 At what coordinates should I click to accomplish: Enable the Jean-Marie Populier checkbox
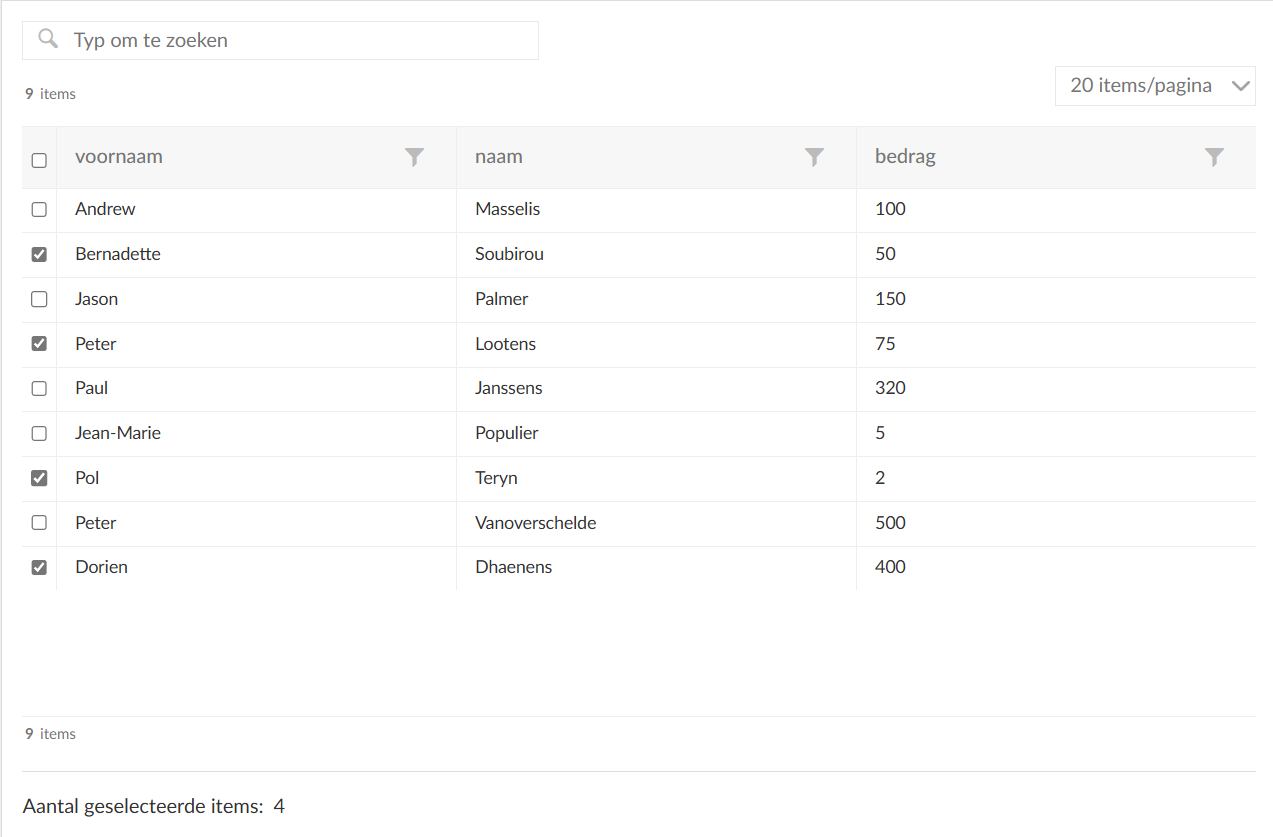tap(39, 433)
